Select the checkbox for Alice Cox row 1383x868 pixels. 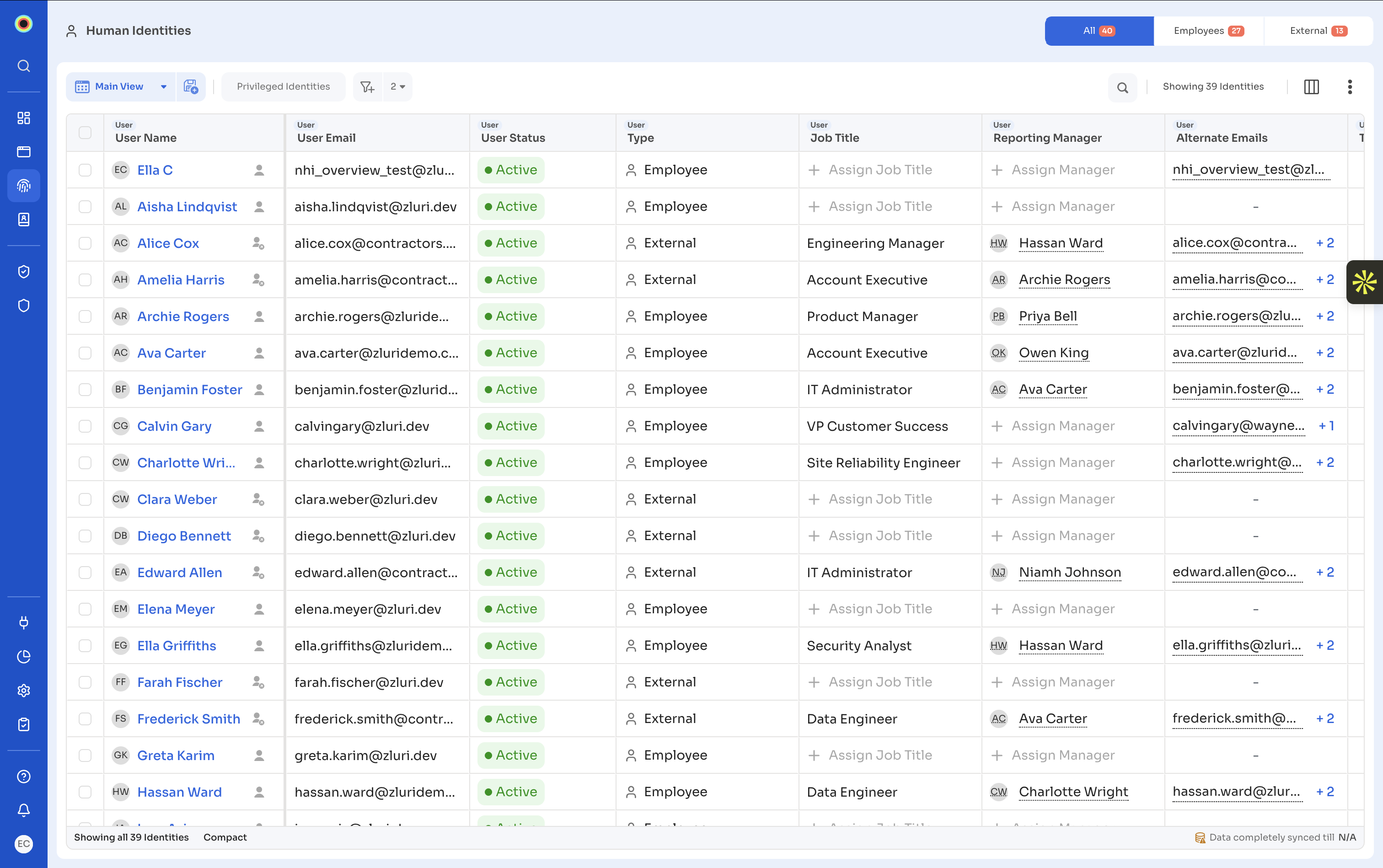(x=85, y=243)
